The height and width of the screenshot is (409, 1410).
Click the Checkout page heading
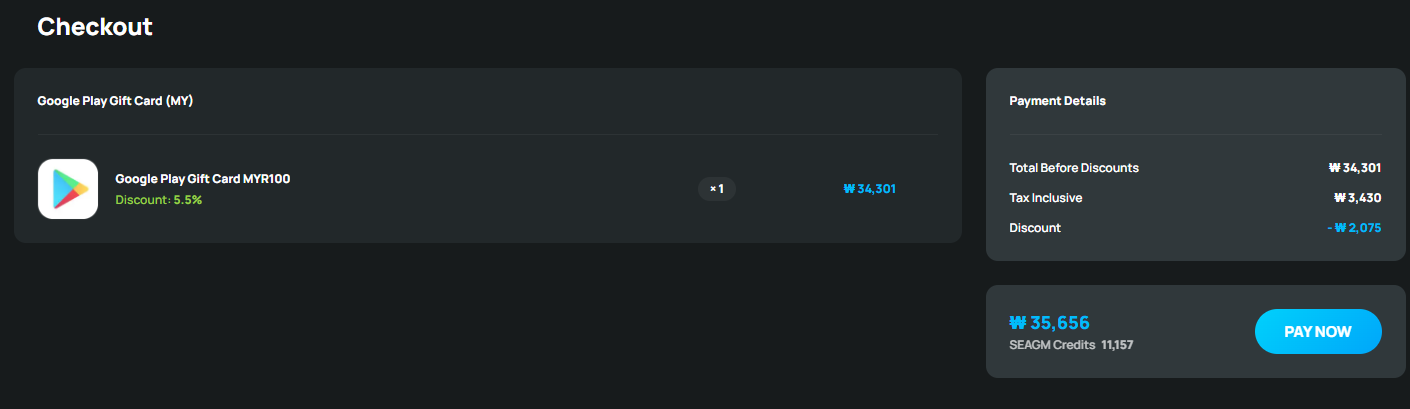pyautogui.click(x=95, y=27)
